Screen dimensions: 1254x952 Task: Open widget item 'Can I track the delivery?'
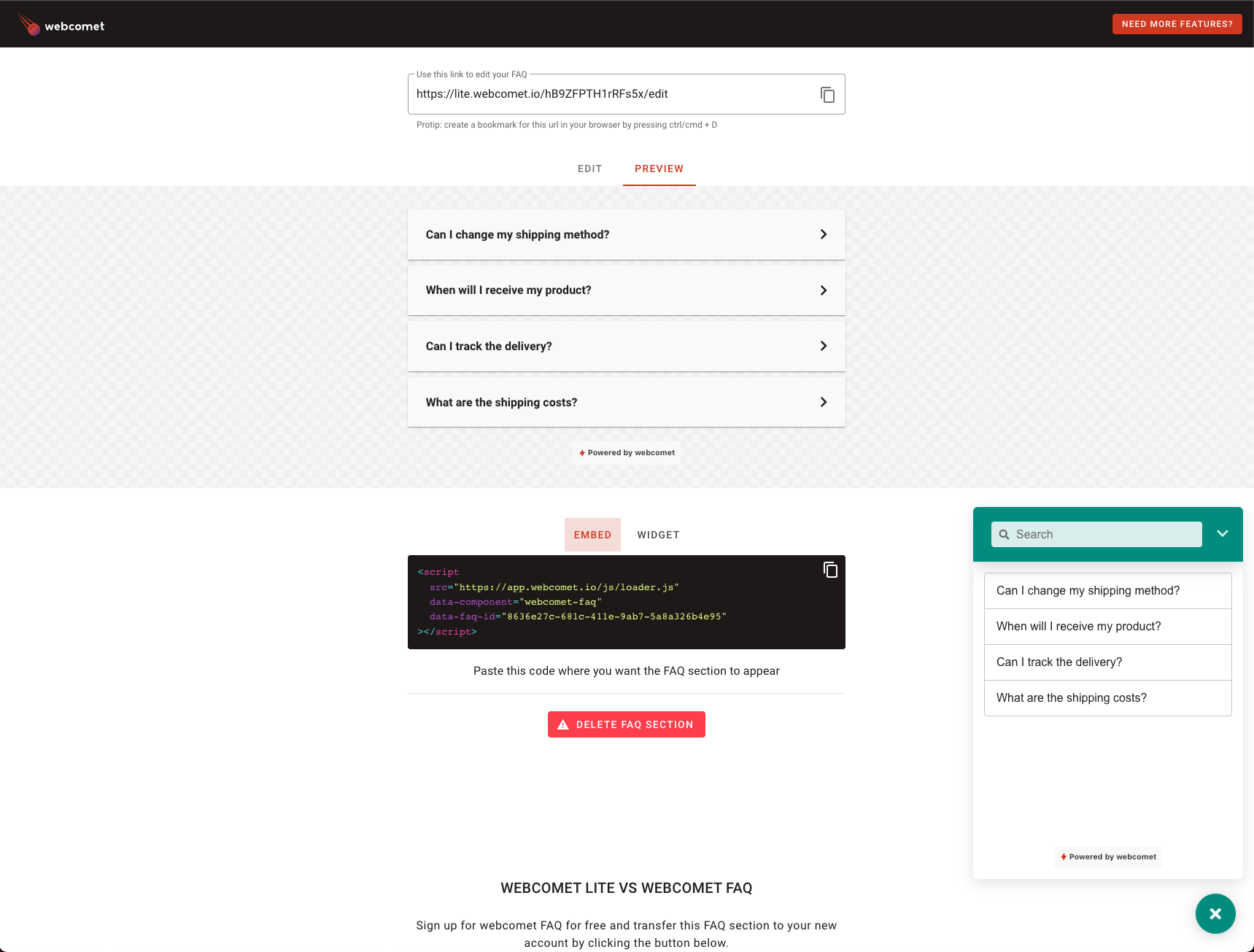pos(1108,662)
